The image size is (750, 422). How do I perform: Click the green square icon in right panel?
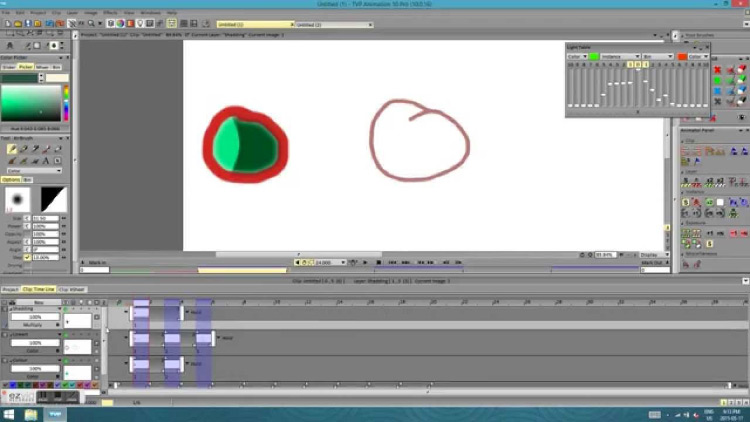[717, 80]
